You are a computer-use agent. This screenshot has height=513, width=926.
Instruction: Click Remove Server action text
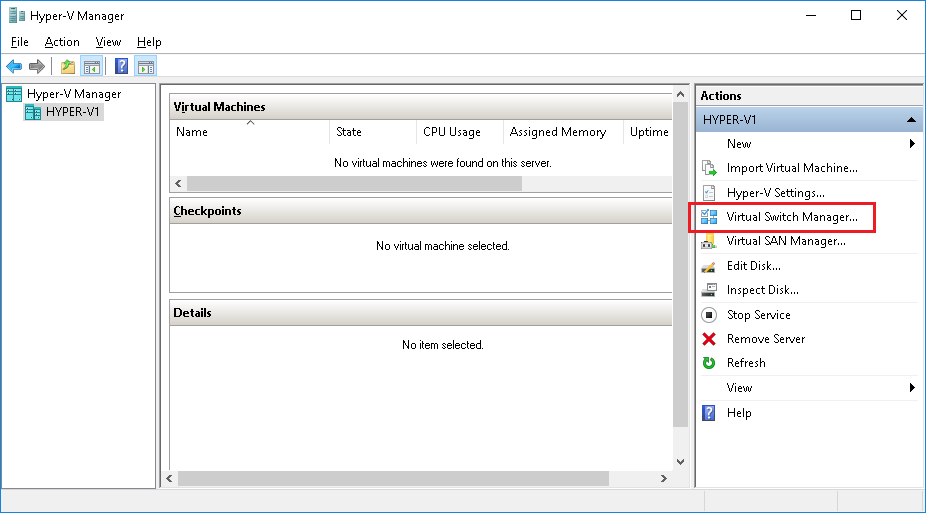766,339
